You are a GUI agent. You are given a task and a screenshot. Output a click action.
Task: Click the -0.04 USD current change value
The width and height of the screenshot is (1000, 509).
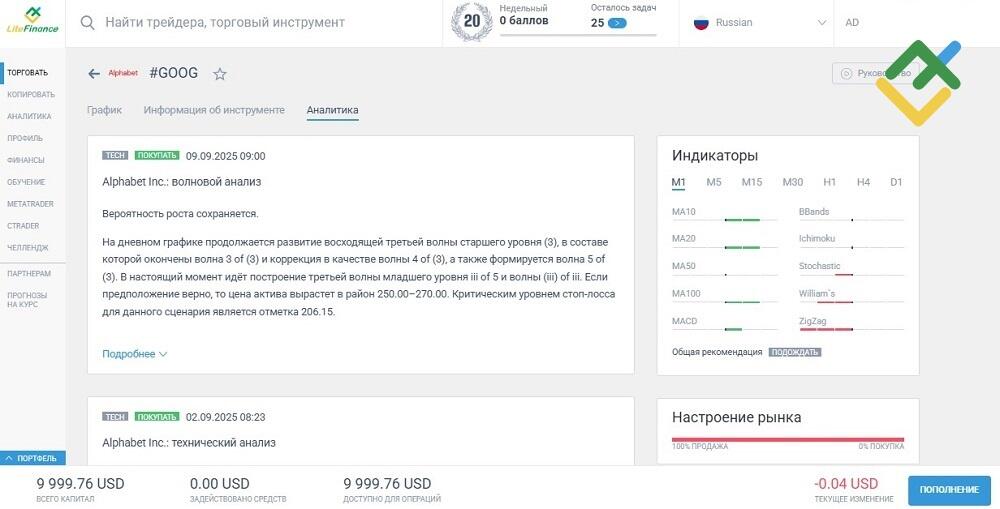click(x=846, y=484)
